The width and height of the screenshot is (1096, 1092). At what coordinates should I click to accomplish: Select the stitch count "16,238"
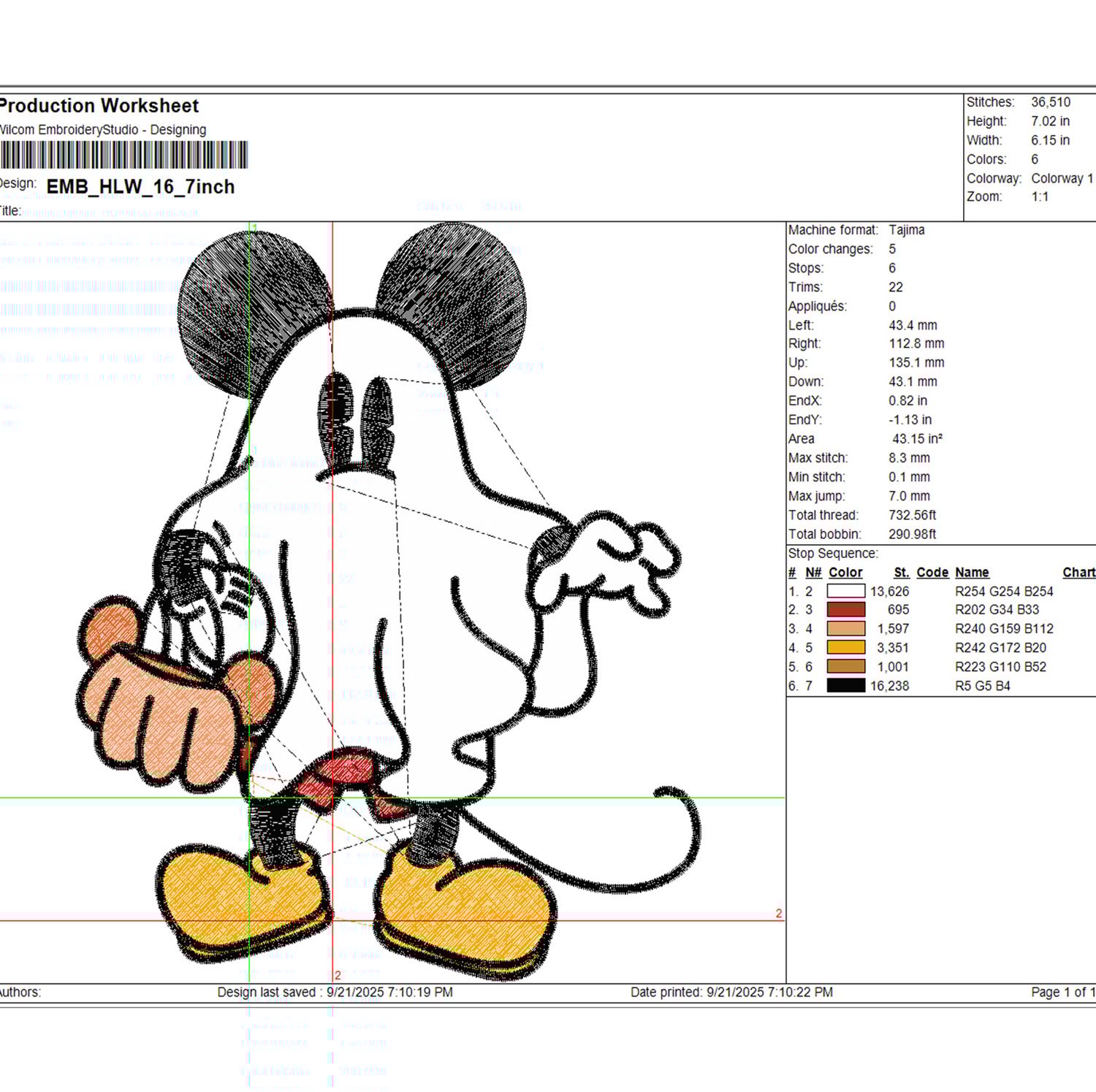click(x=889, y=686)
